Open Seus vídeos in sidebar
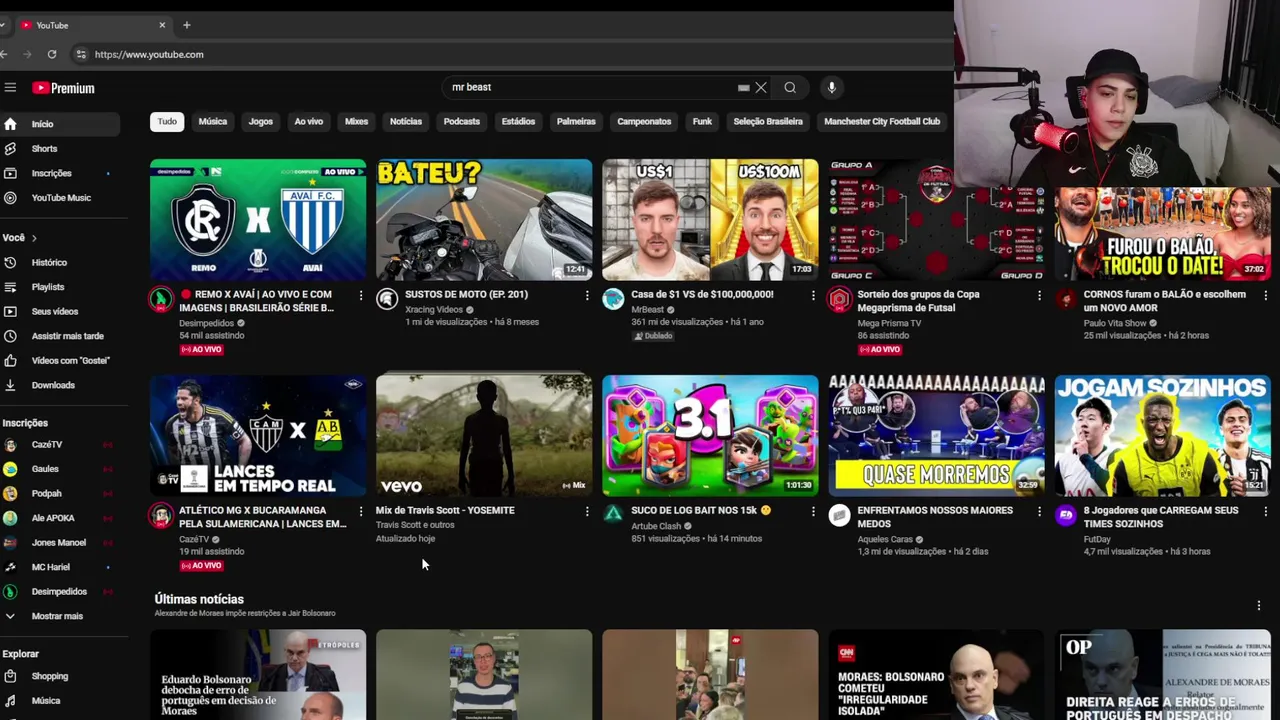Viewport: 1280px width, 720px height. [60, 312]
